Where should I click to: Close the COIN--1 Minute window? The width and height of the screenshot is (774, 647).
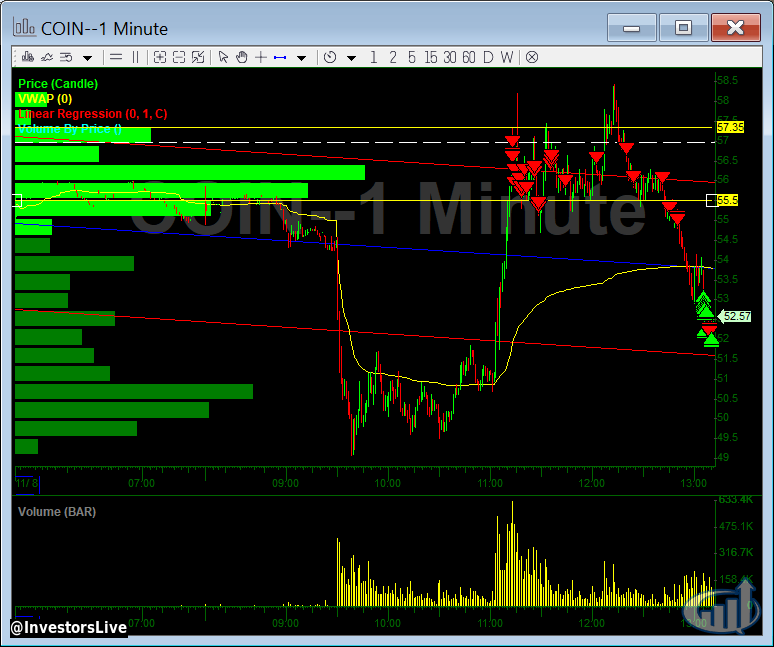tap(735, 28)
